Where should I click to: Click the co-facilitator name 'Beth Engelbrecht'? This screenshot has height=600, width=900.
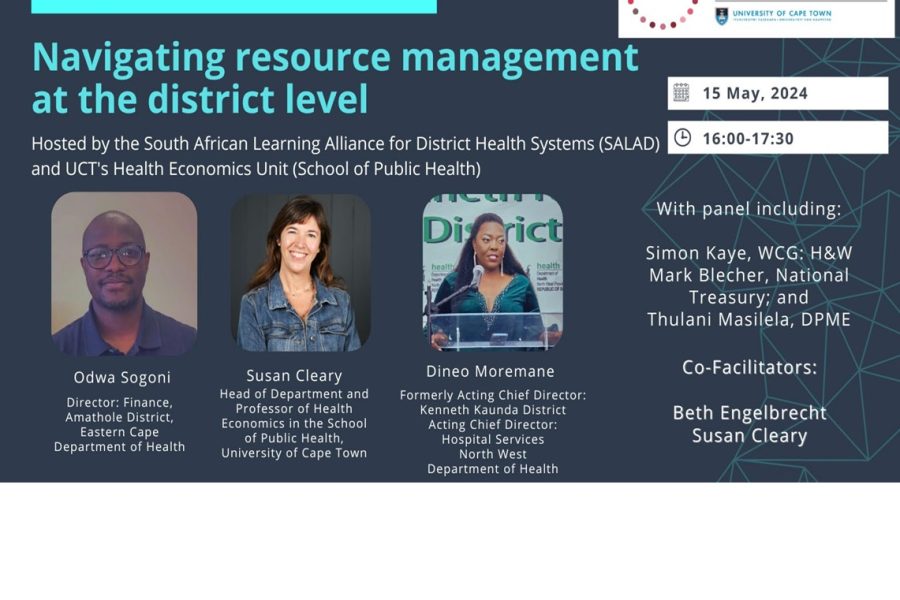[750, 413]
